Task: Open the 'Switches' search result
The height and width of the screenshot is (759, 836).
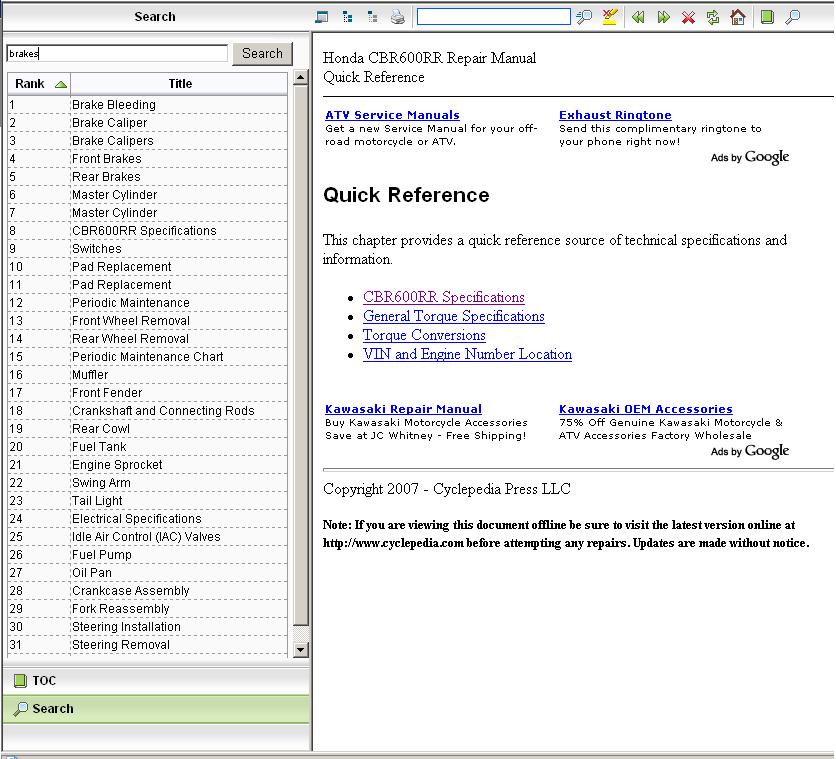Action: pyautogui.click(x=148, y=249)
